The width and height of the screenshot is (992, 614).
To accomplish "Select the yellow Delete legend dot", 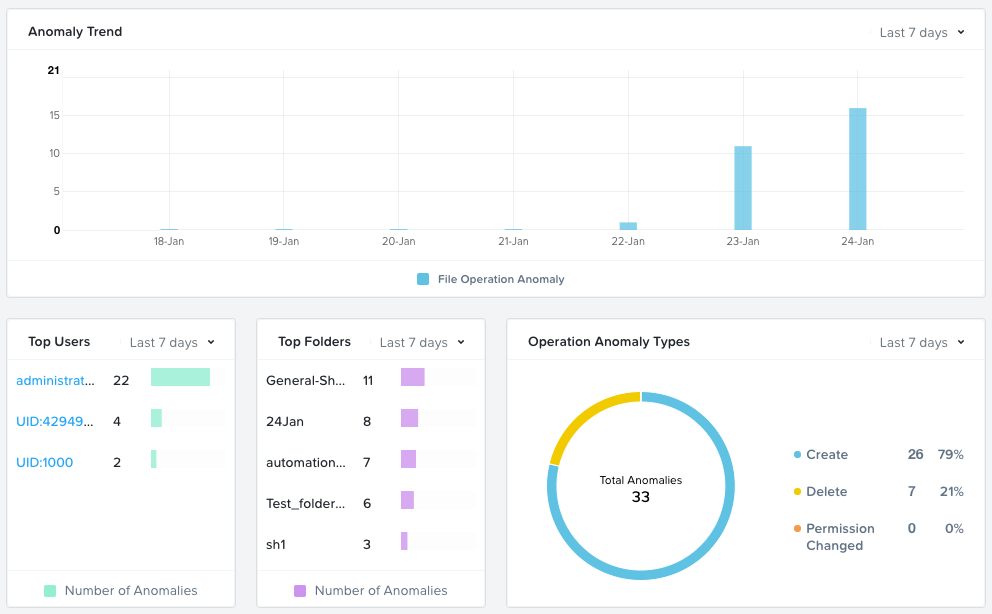I will click(x=797, y=492).
